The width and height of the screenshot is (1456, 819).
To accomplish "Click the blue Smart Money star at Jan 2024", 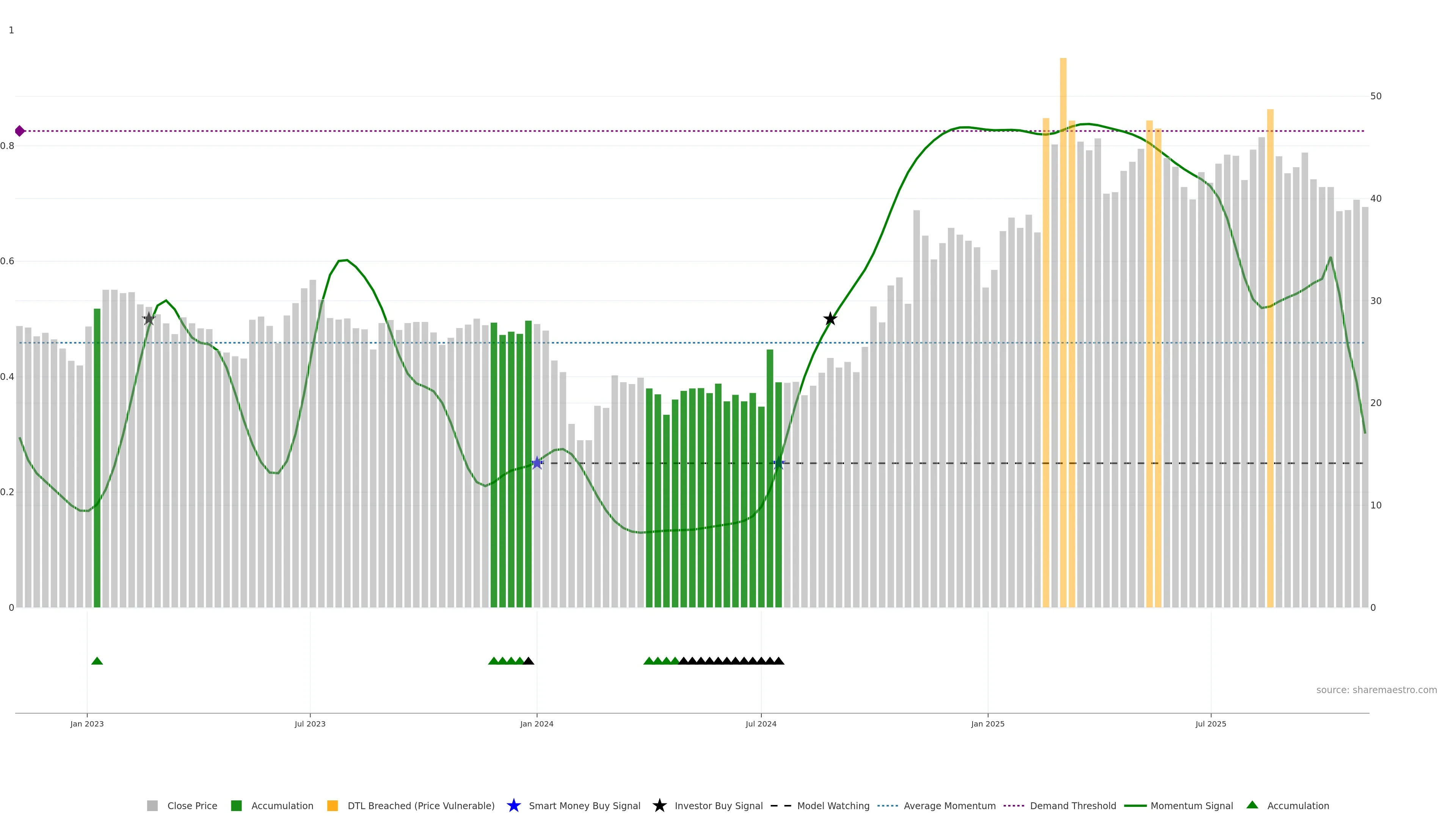I will (537, 463).
